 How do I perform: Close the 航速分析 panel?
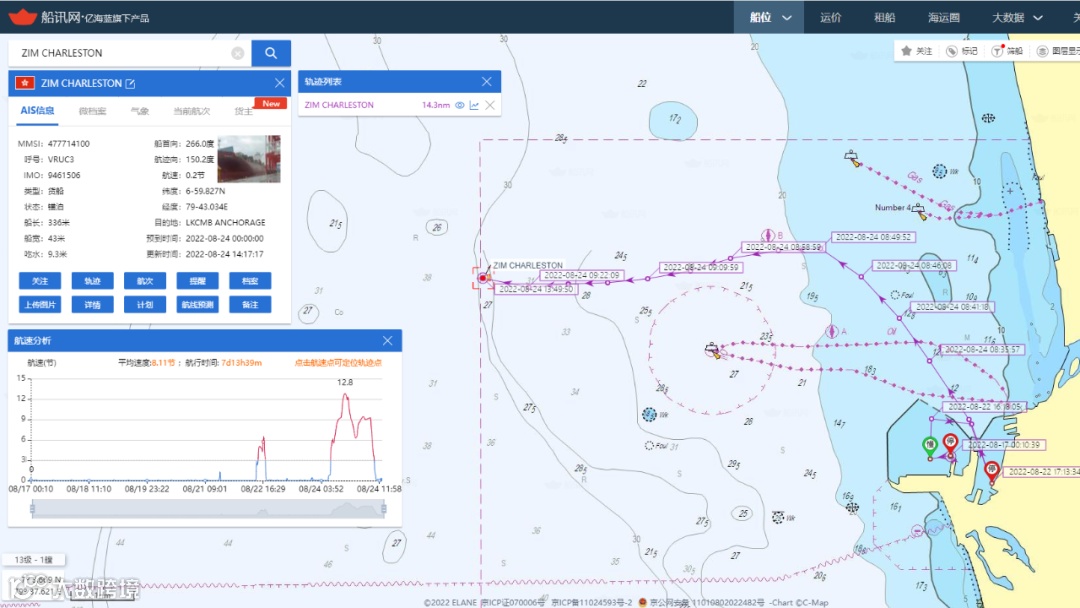(388, 341)
